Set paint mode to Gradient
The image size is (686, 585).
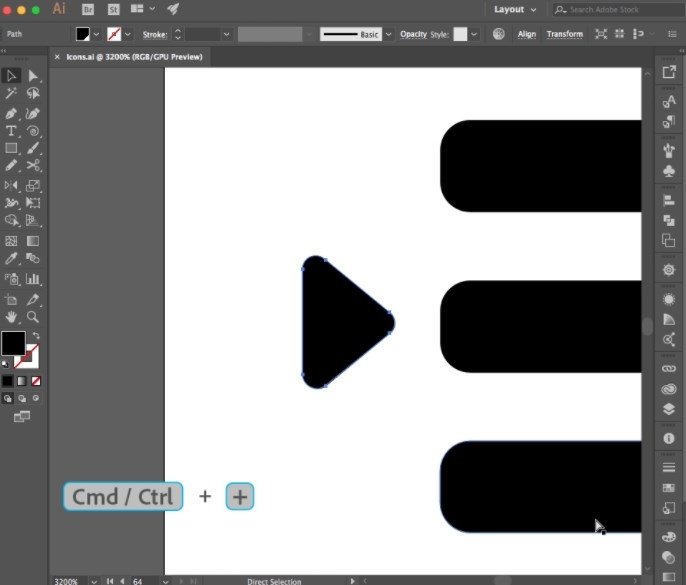coord(21,381)
